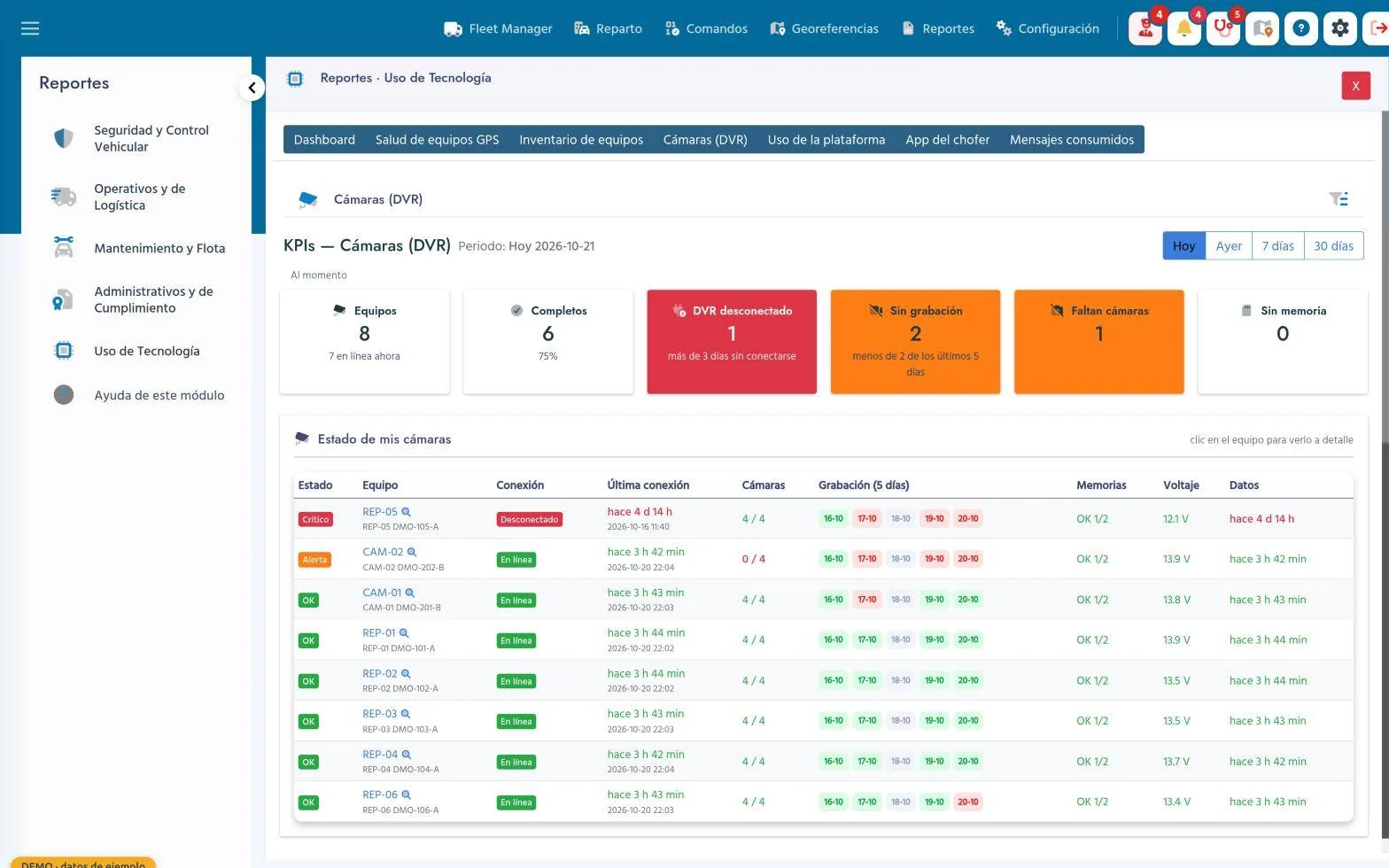Screen dimensions: 1389x868
Task: Click magnifier icon next to REP-05
Action: coord(407,512)
